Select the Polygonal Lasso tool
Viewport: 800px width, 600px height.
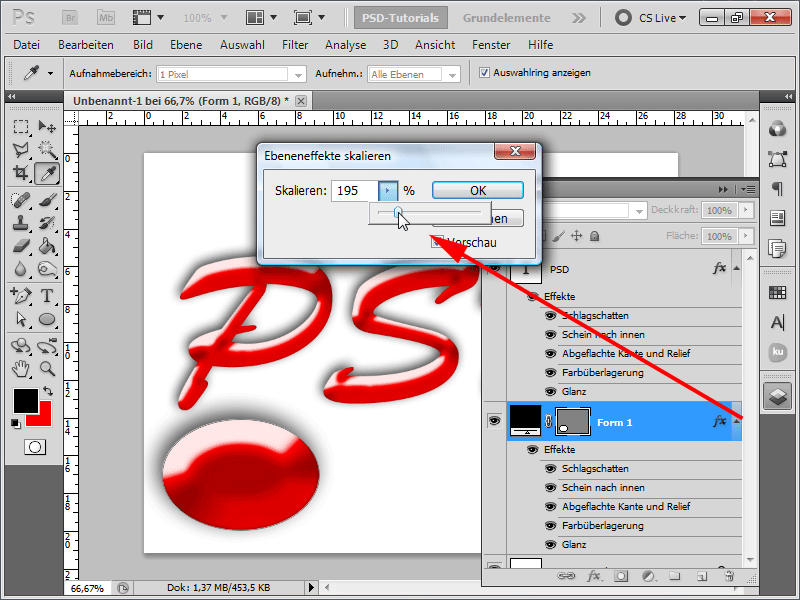point(20,149)
